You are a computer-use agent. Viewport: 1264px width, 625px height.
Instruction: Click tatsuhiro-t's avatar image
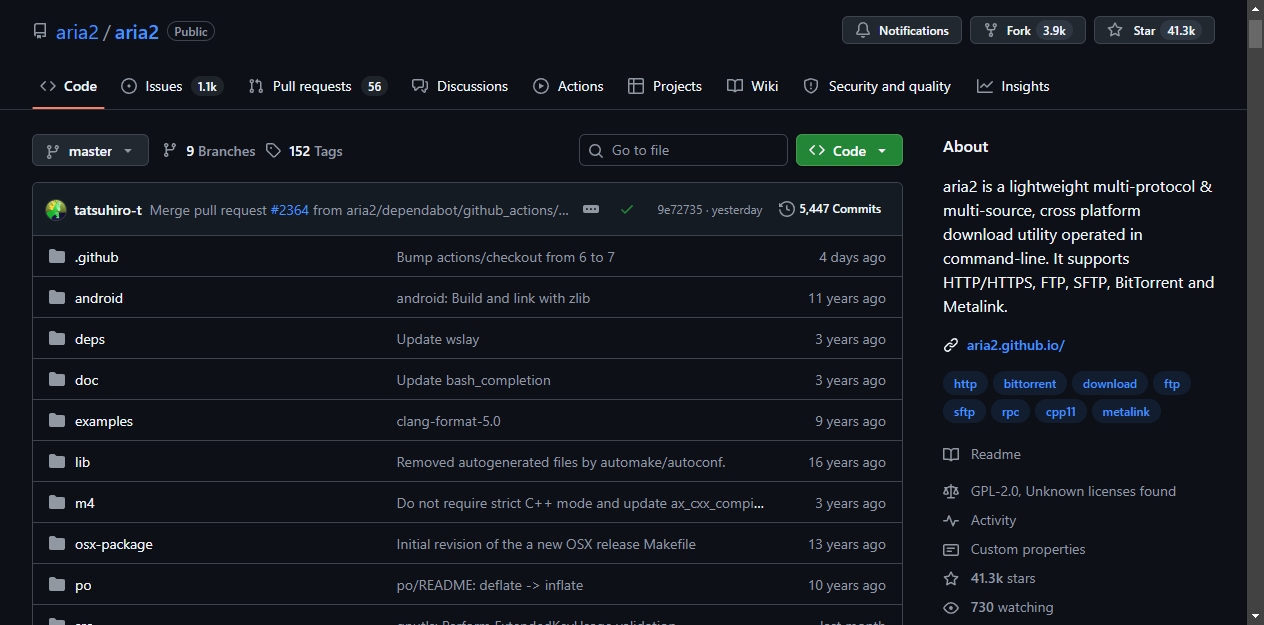point(56,210)
